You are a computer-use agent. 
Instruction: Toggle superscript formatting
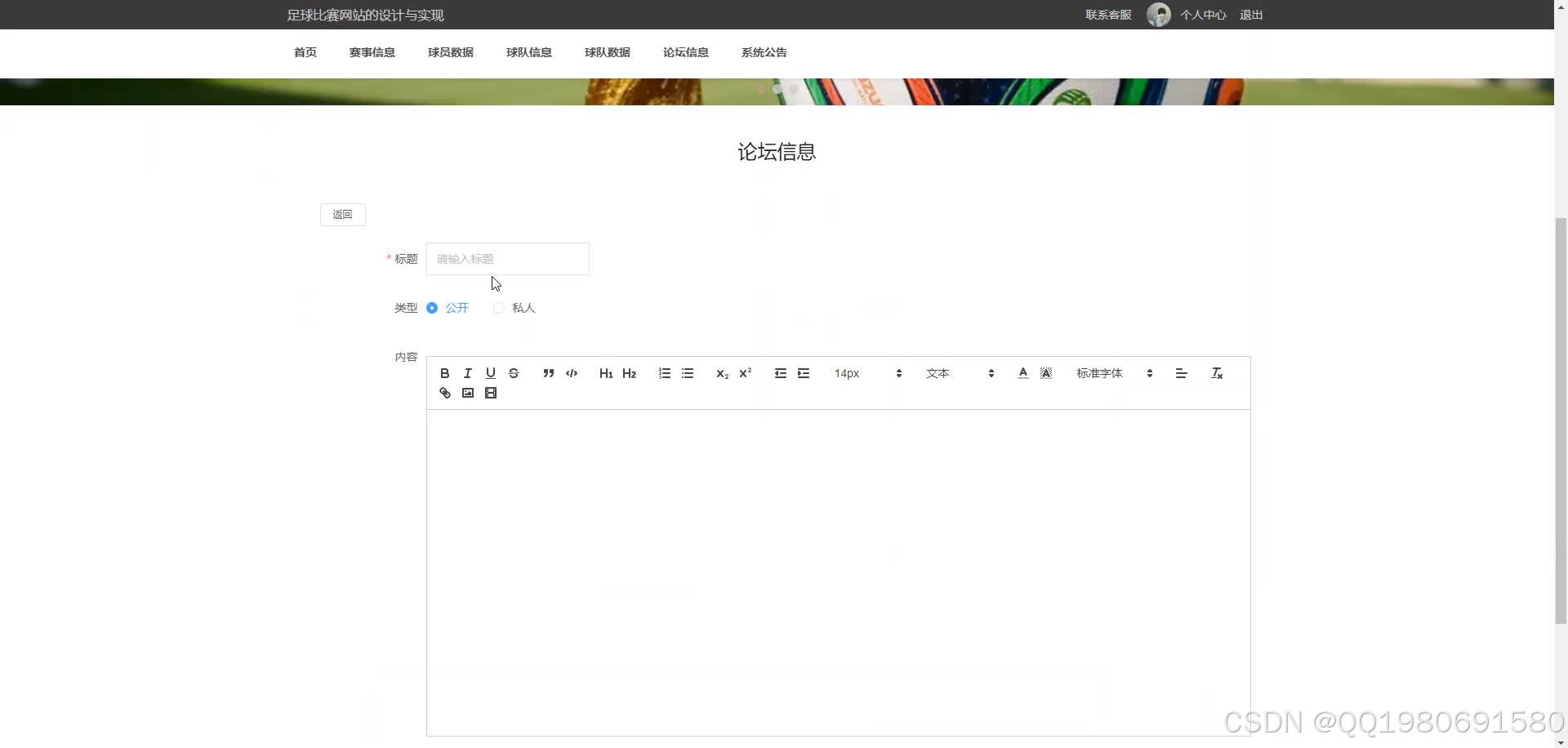point(745,373)
